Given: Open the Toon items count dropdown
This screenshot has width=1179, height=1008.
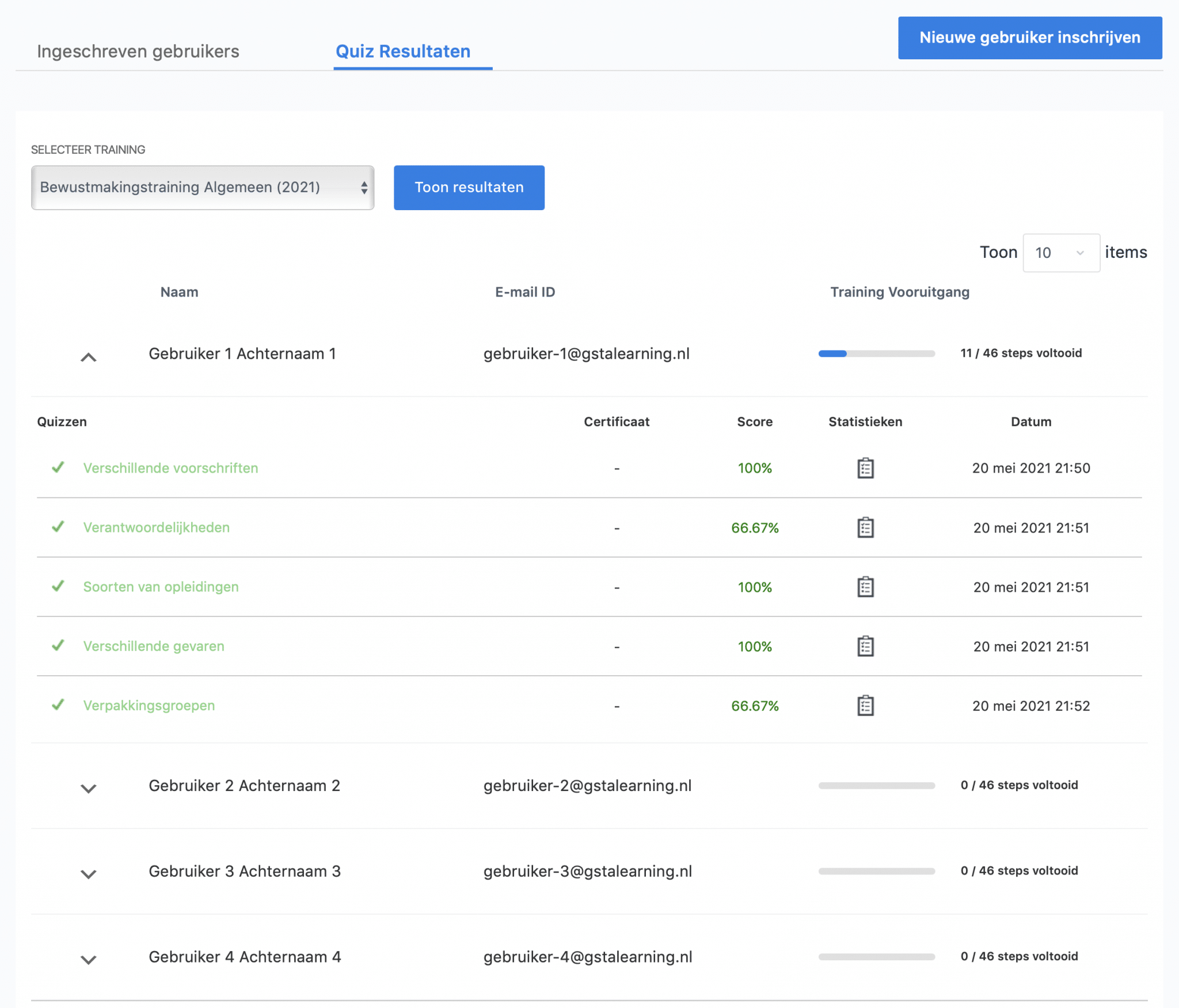Looking at the screenshot, I should click(1061, 253).
